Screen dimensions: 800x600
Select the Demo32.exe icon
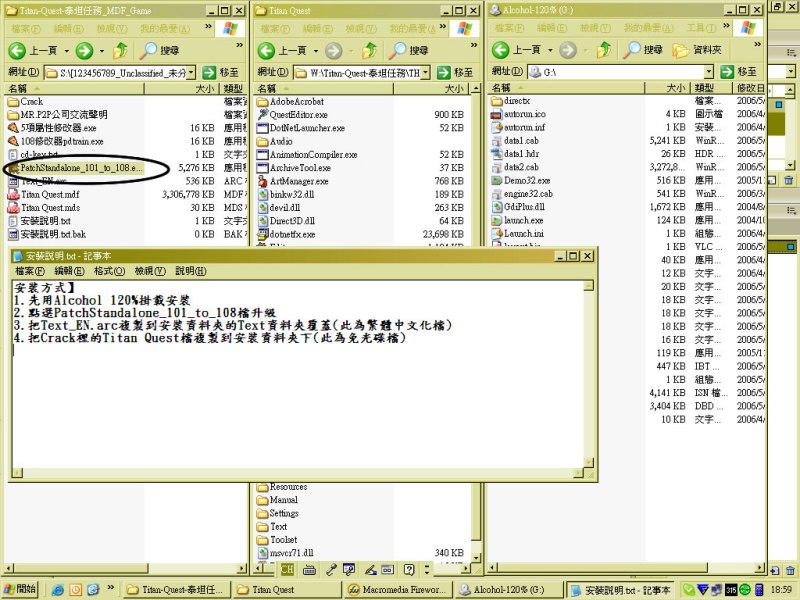[496, 181]
